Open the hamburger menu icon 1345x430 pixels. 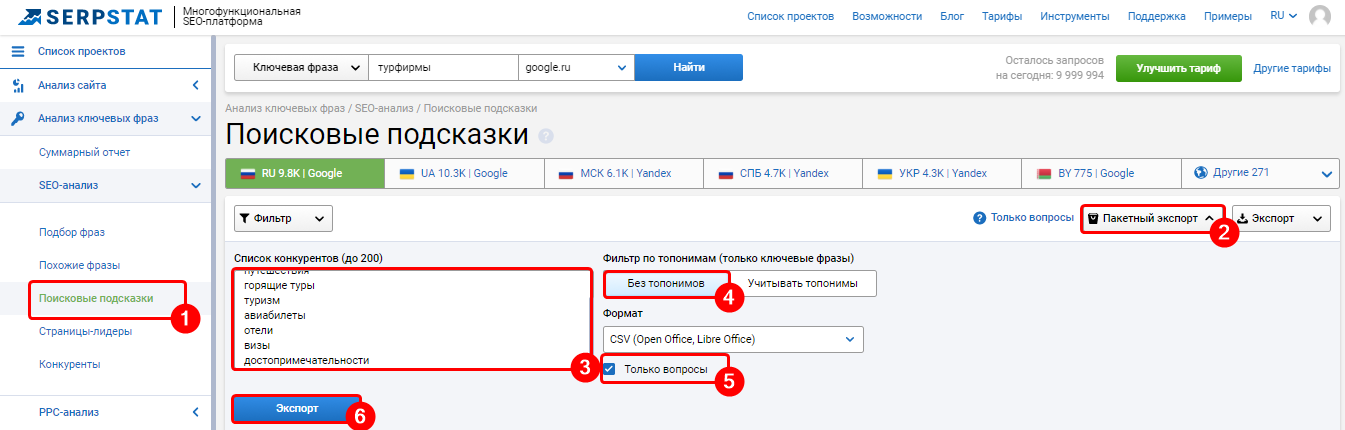point(18,51)
